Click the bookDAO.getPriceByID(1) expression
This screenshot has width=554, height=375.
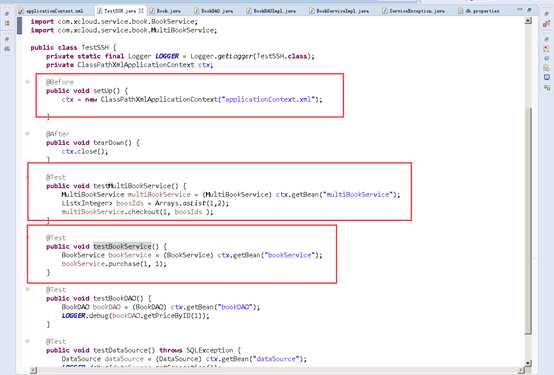click(x=158, y=316)
